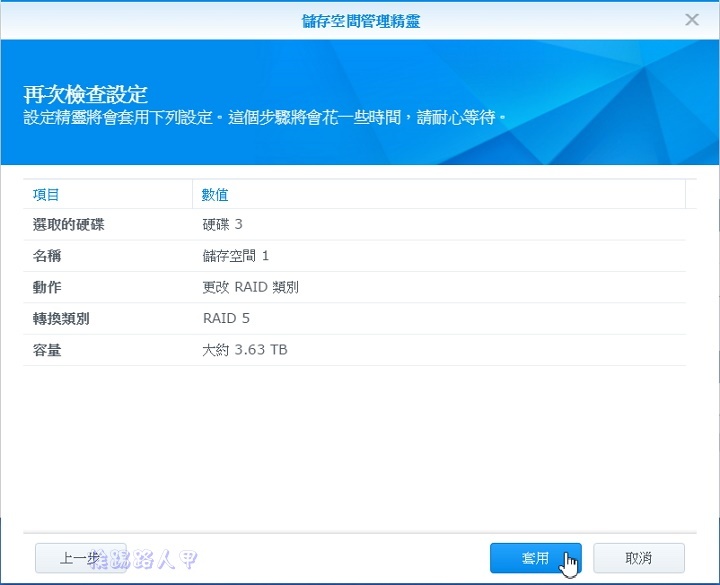Select the 硬碟 3 value cell
This screenshot has width=720, height=585.
(222, 225)
